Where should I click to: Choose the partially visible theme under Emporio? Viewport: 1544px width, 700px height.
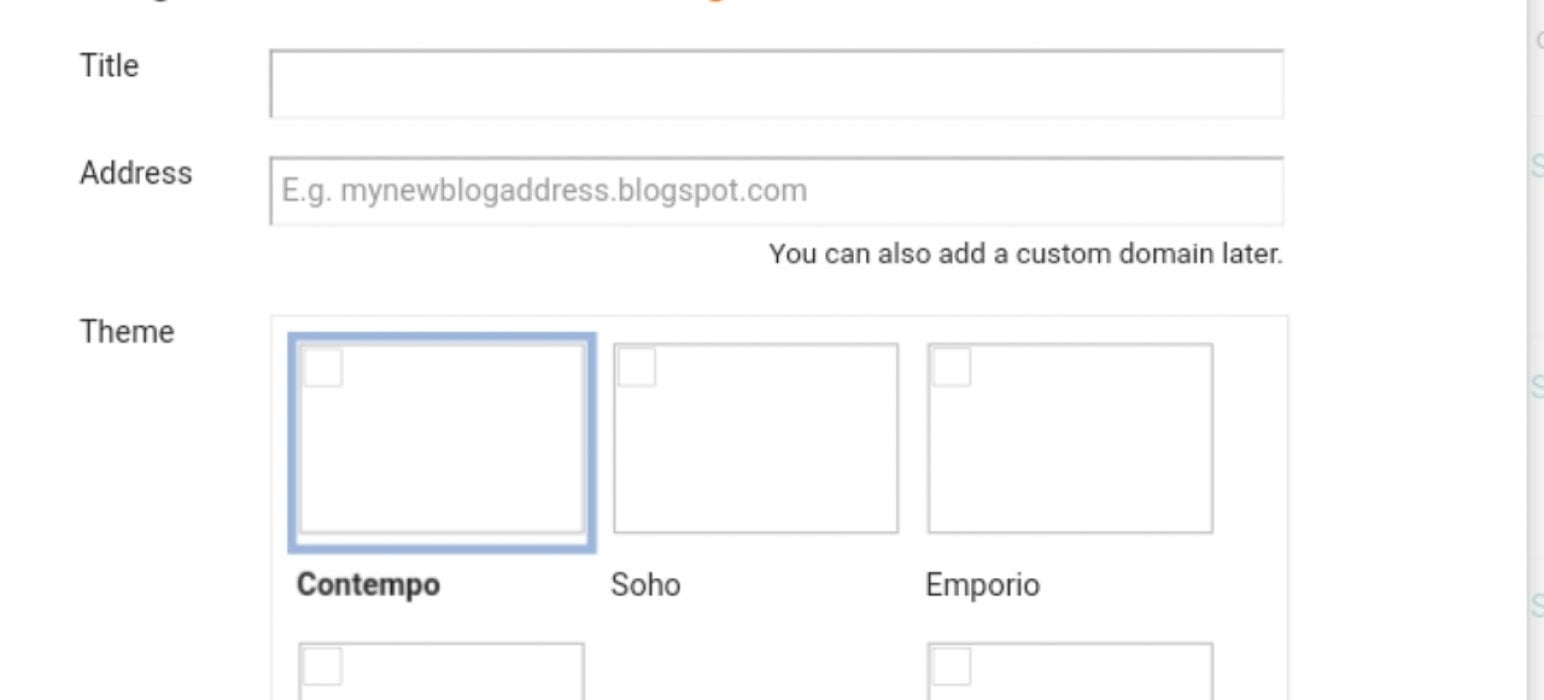(x=1070, y=671)
